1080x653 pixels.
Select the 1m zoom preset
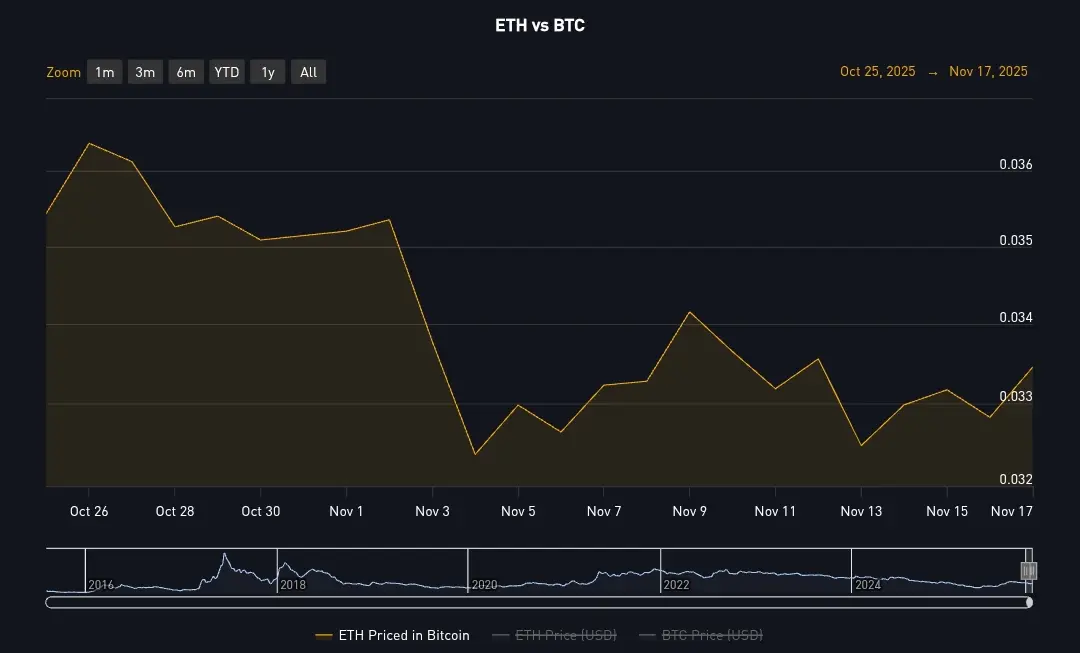(104, 71)
